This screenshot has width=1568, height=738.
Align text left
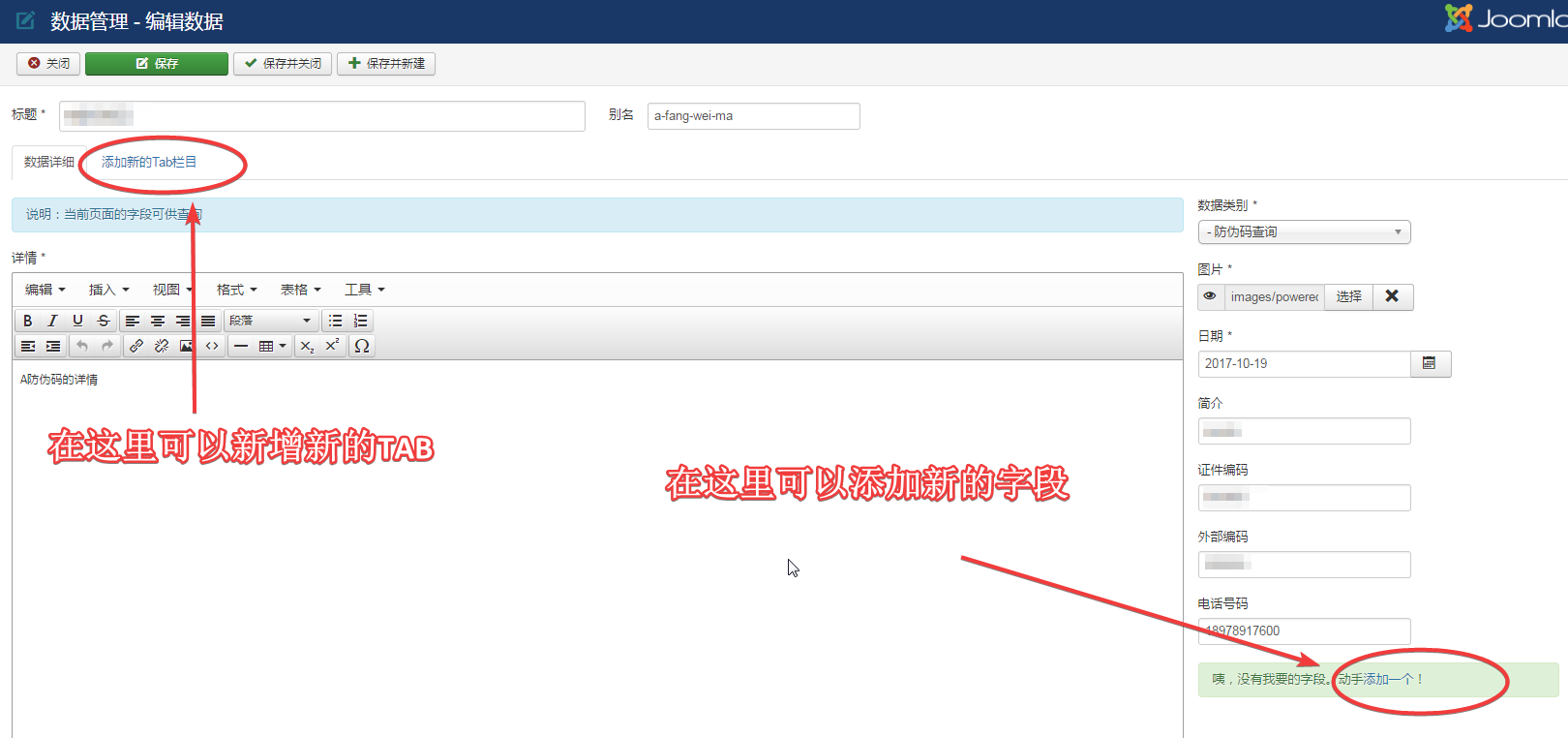133,321
